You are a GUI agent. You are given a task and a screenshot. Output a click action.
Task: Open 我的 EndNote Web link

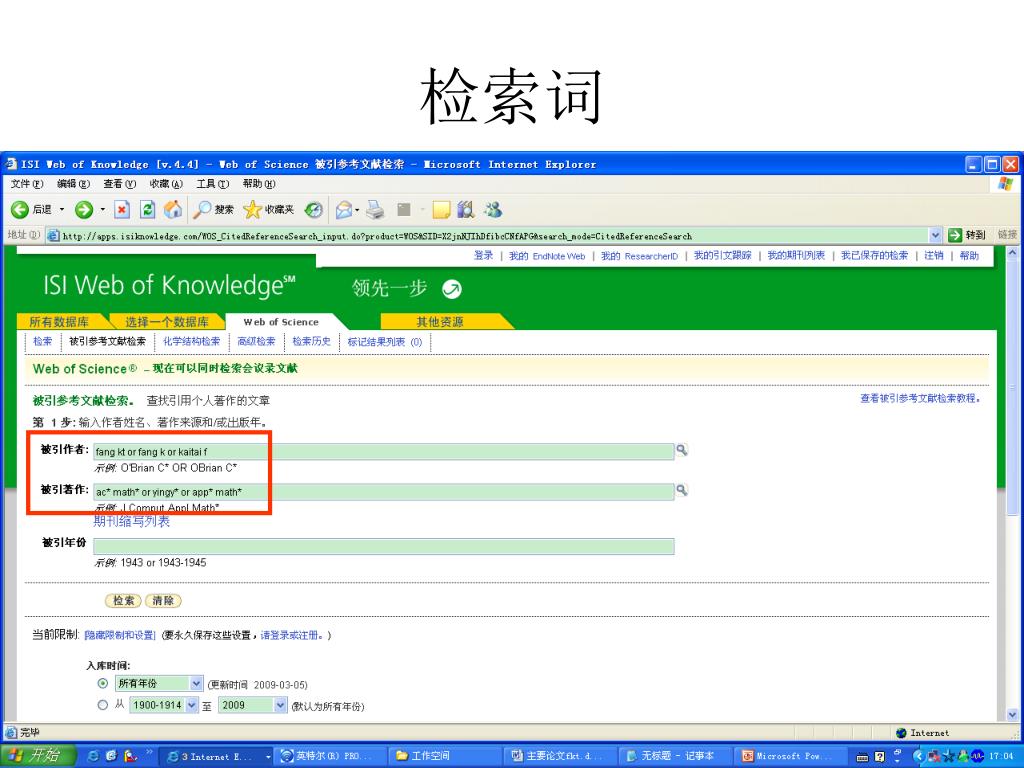547,255
